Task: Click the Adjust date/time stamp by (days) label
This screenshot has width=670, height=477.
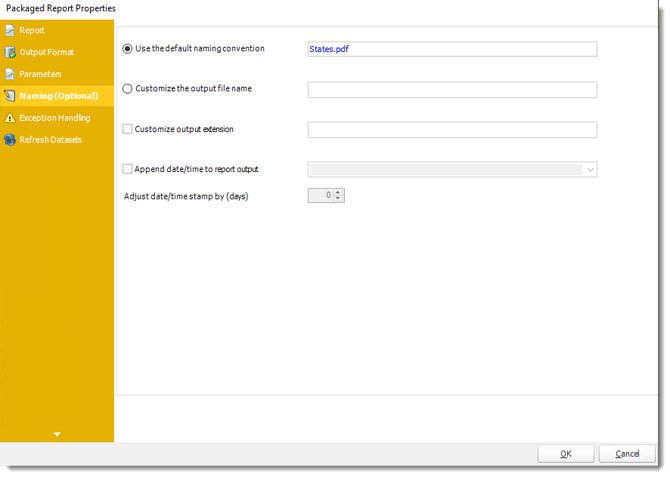Action: [186, 196]
